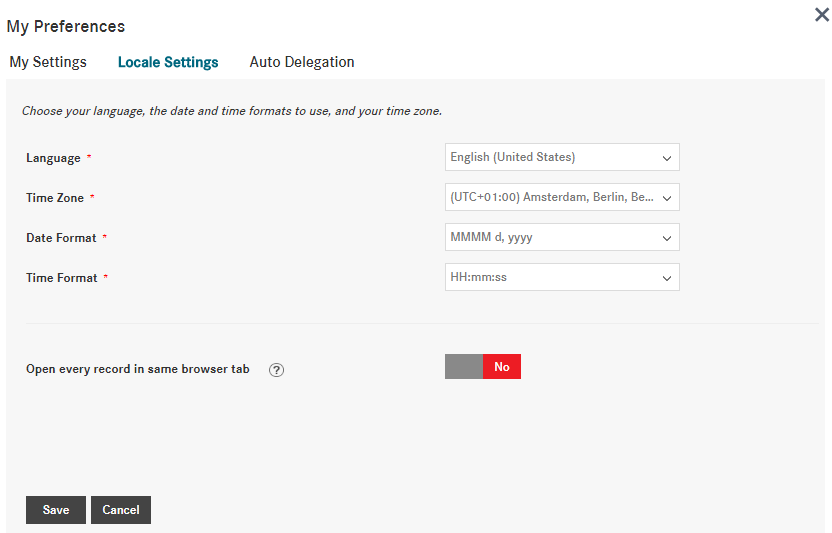Click the Date Format dropdown chevron arrow
This screenshot has width=832, height=533.
[x=667, y=238]
